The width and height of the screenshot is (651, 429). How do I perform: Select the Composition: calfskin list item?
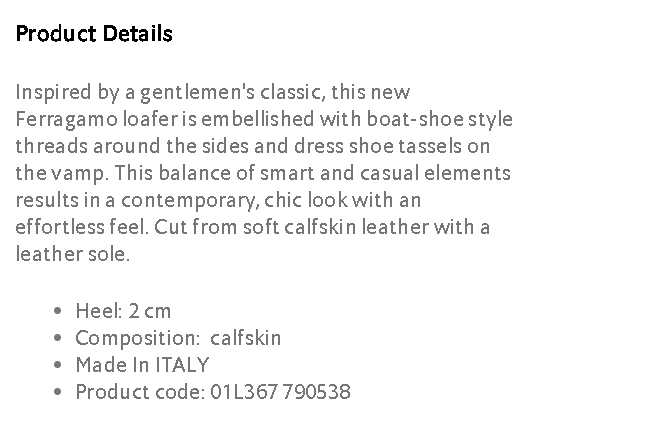(x=178, y=338)
